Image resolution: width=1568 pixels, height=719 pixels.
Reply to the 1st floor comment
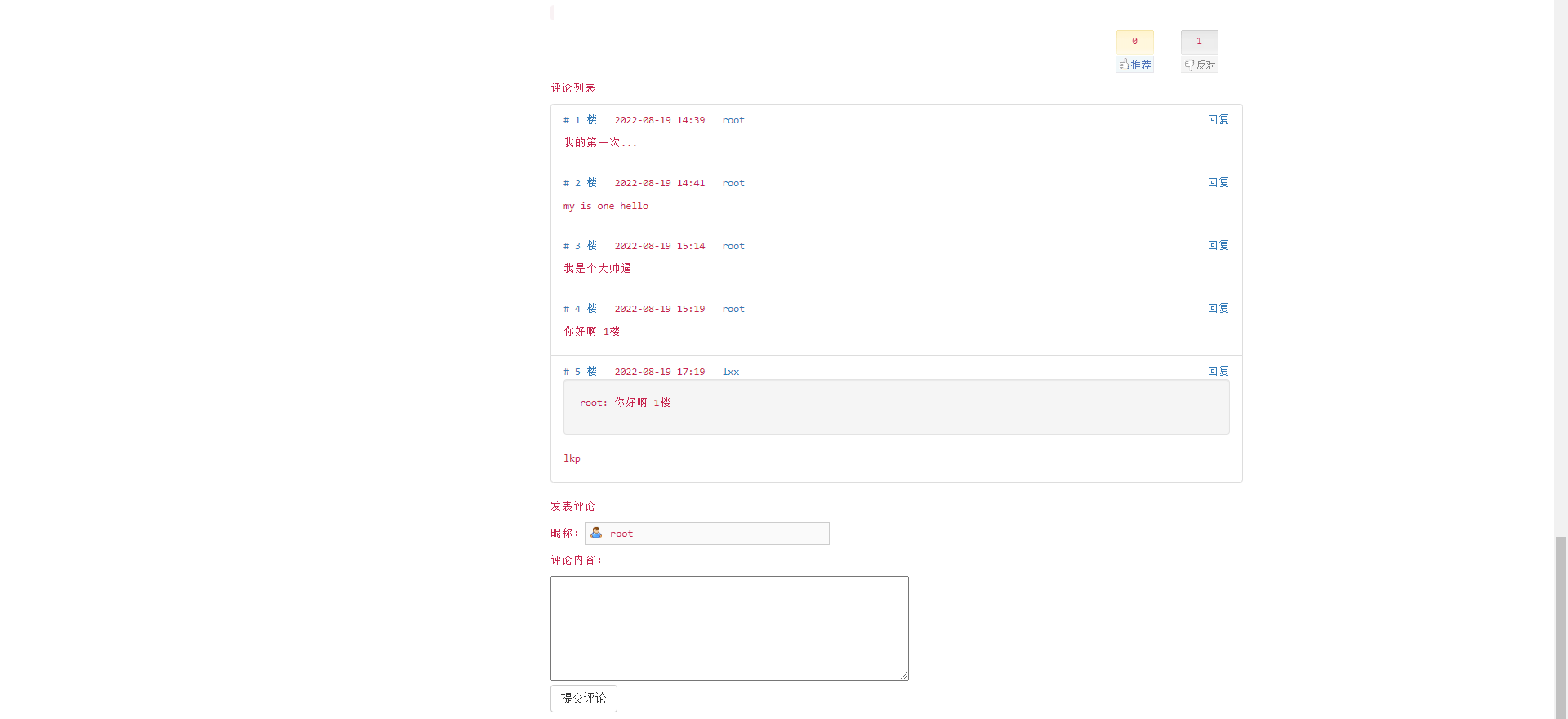[1218, 120]
